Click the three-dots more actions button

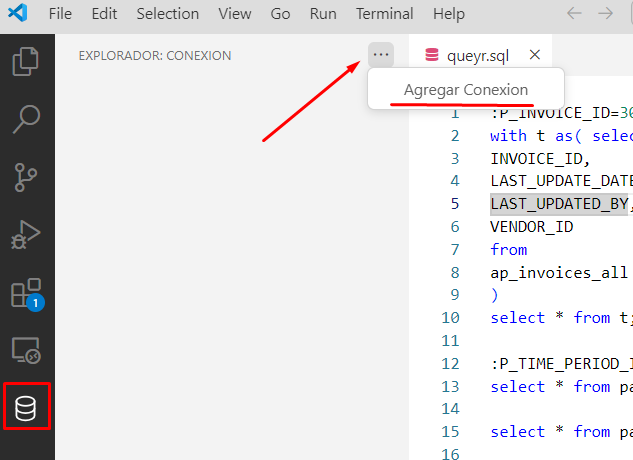381,55
